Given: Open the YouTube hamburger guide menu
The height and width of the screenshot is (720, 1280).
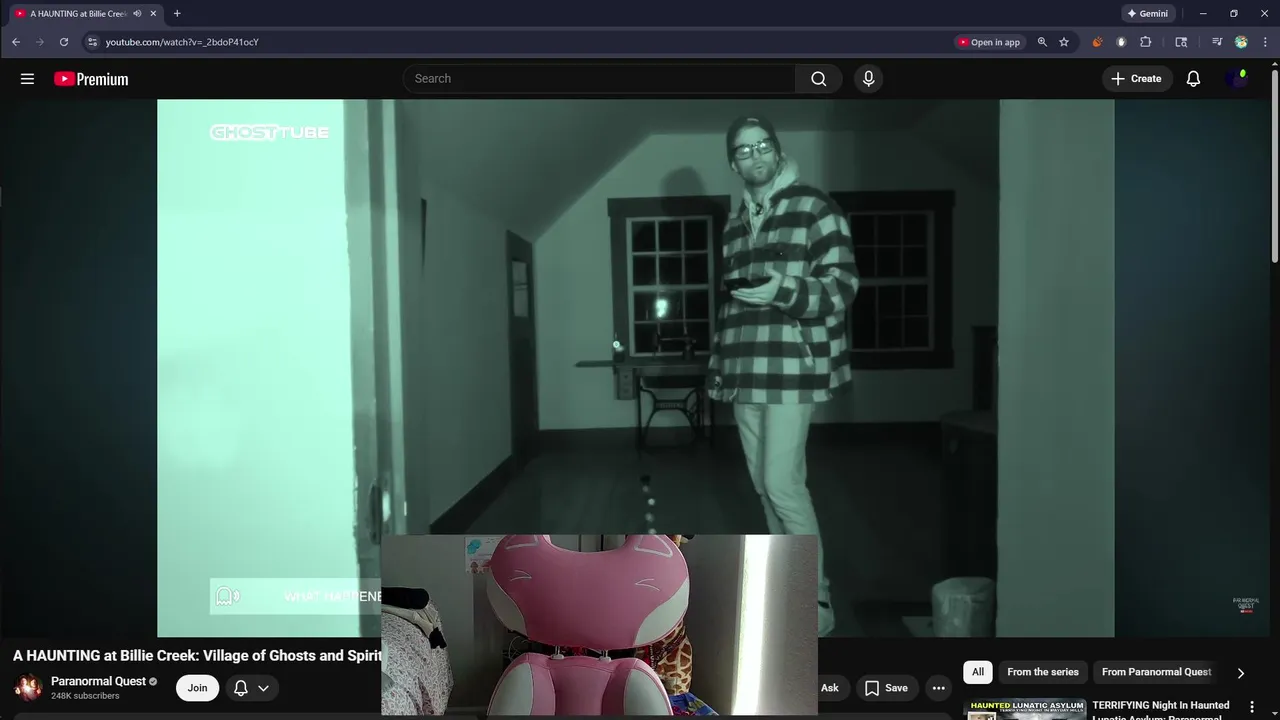Looking at the screenshot, I should tap(27, 79).
